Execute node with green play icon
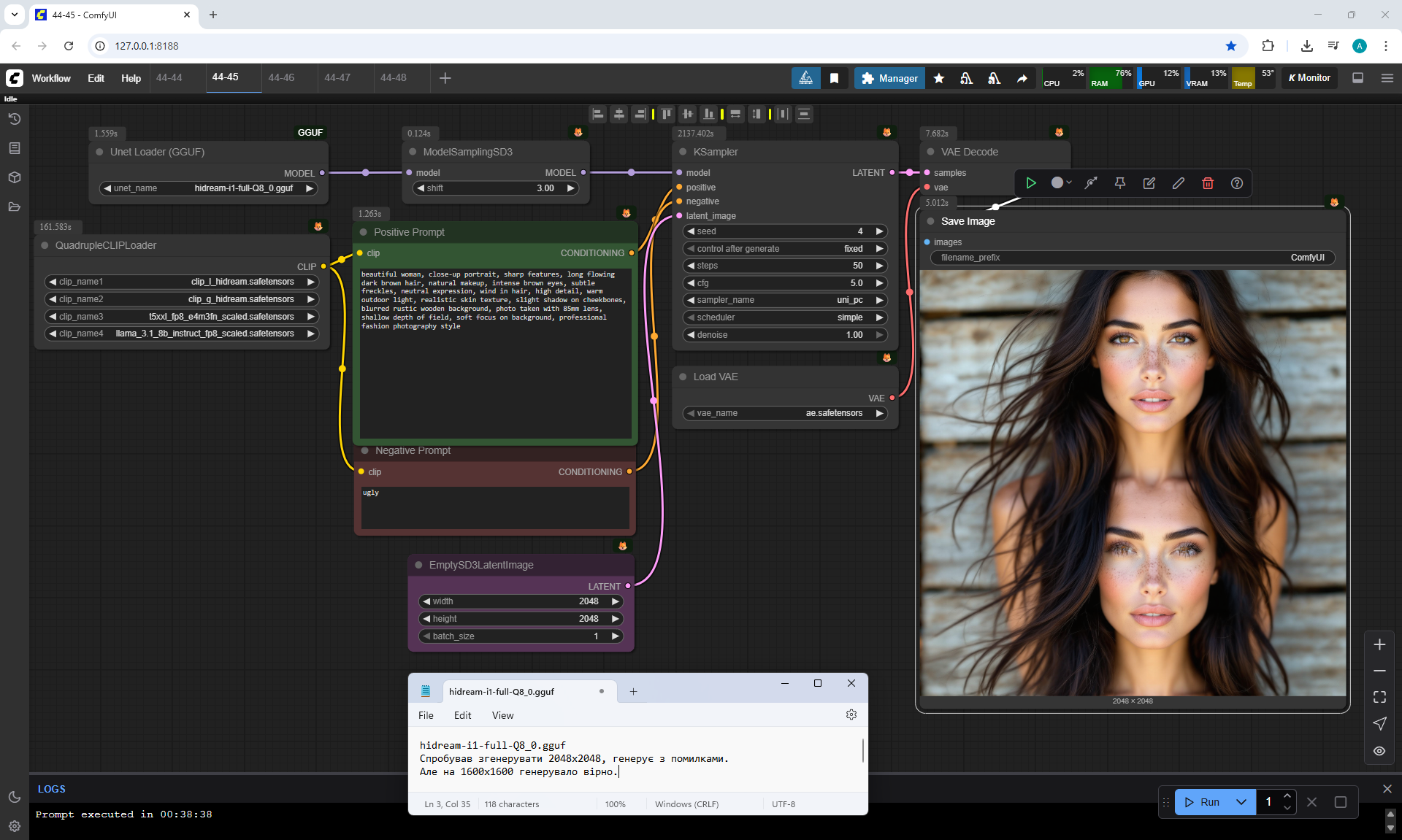This screenshot has height=840, width=1402. [1030, 183]
